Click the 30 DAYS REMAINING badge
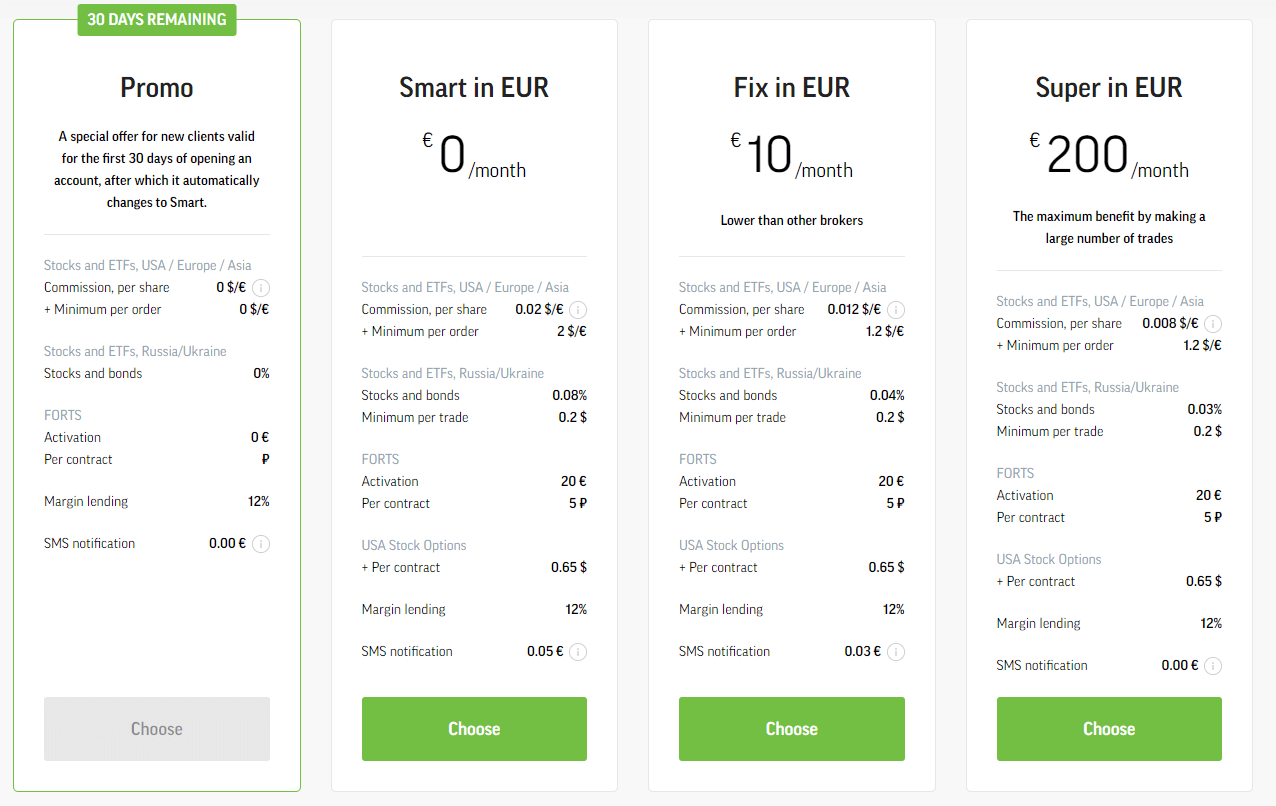The width and height of the screenshot is (1276, 806). click(157, 20)
